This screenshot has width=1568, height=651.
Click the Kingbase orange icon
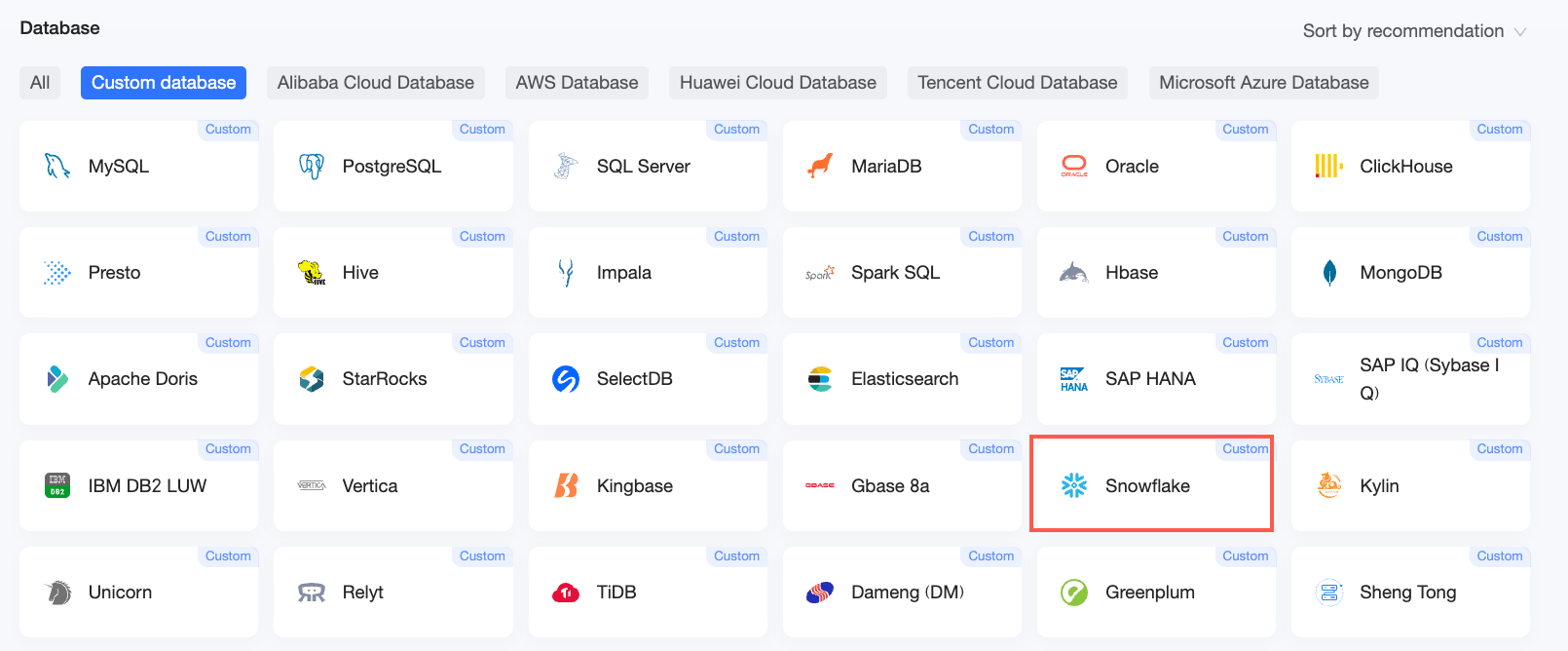[566, 485]
